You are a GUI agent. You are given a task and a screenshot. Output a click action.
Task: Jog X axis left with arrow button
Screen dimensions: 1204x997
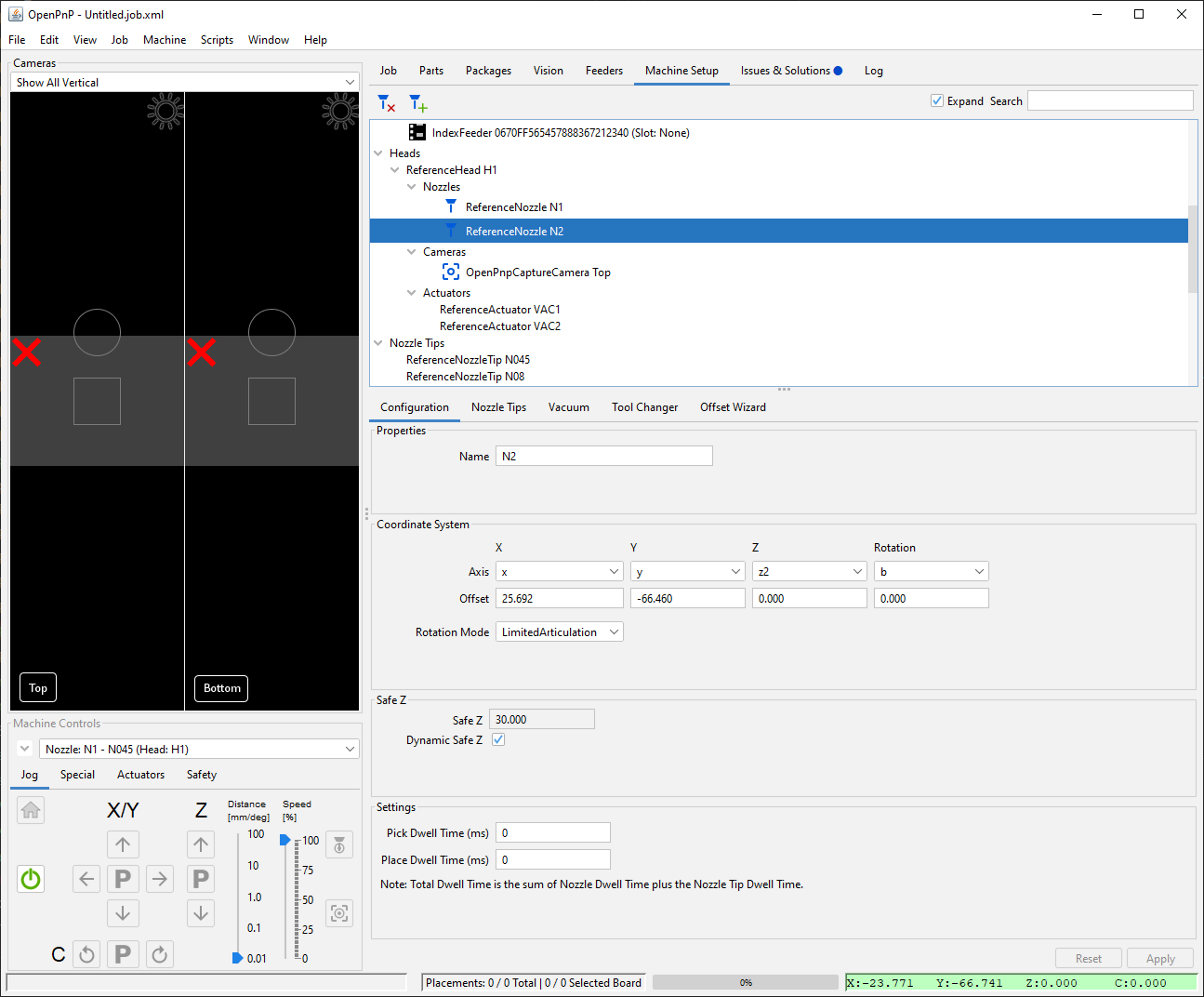[x=86, y=879]
